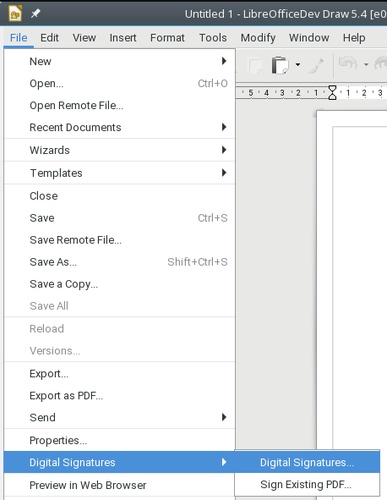Click the Undo arrow icon
387x500 pixels.
pyautogui.click(x=348, y=63)
